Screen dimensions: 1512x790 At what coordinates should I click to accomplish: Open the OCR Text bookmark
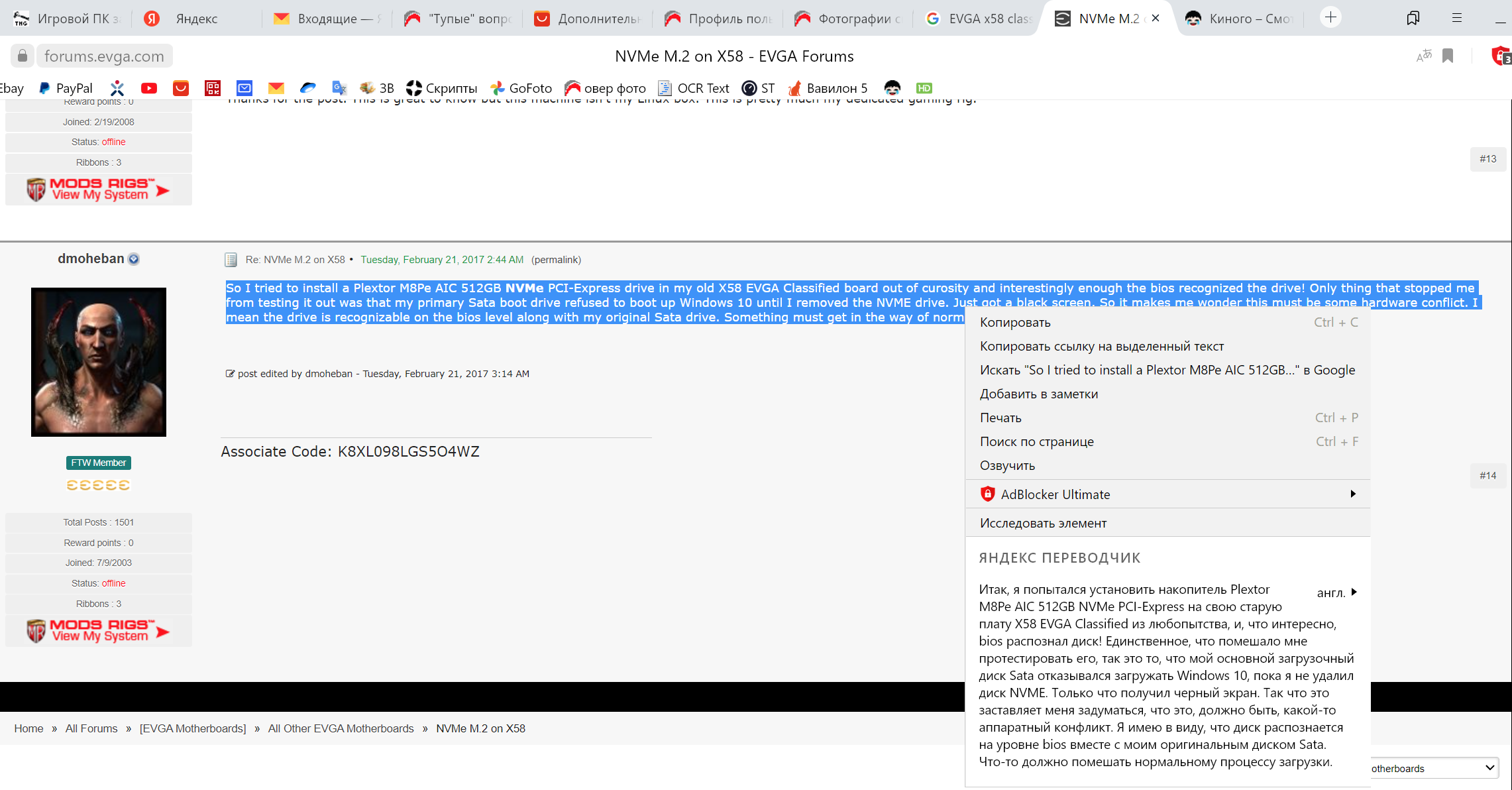(x=694, y=88)
